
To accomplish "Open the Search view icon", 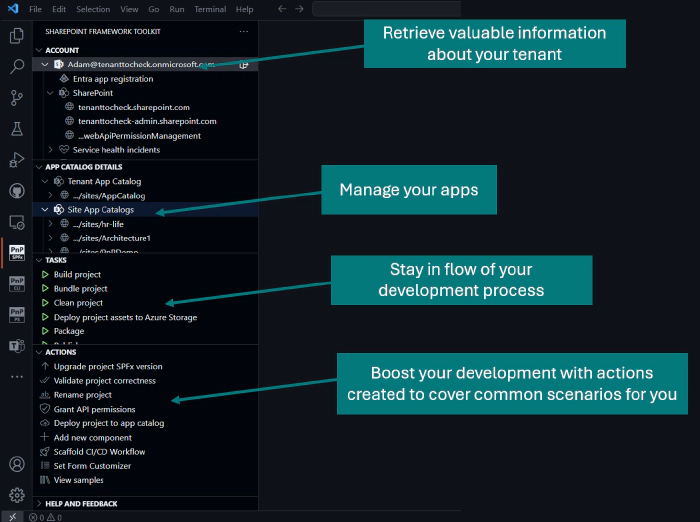I will (16, 67).
